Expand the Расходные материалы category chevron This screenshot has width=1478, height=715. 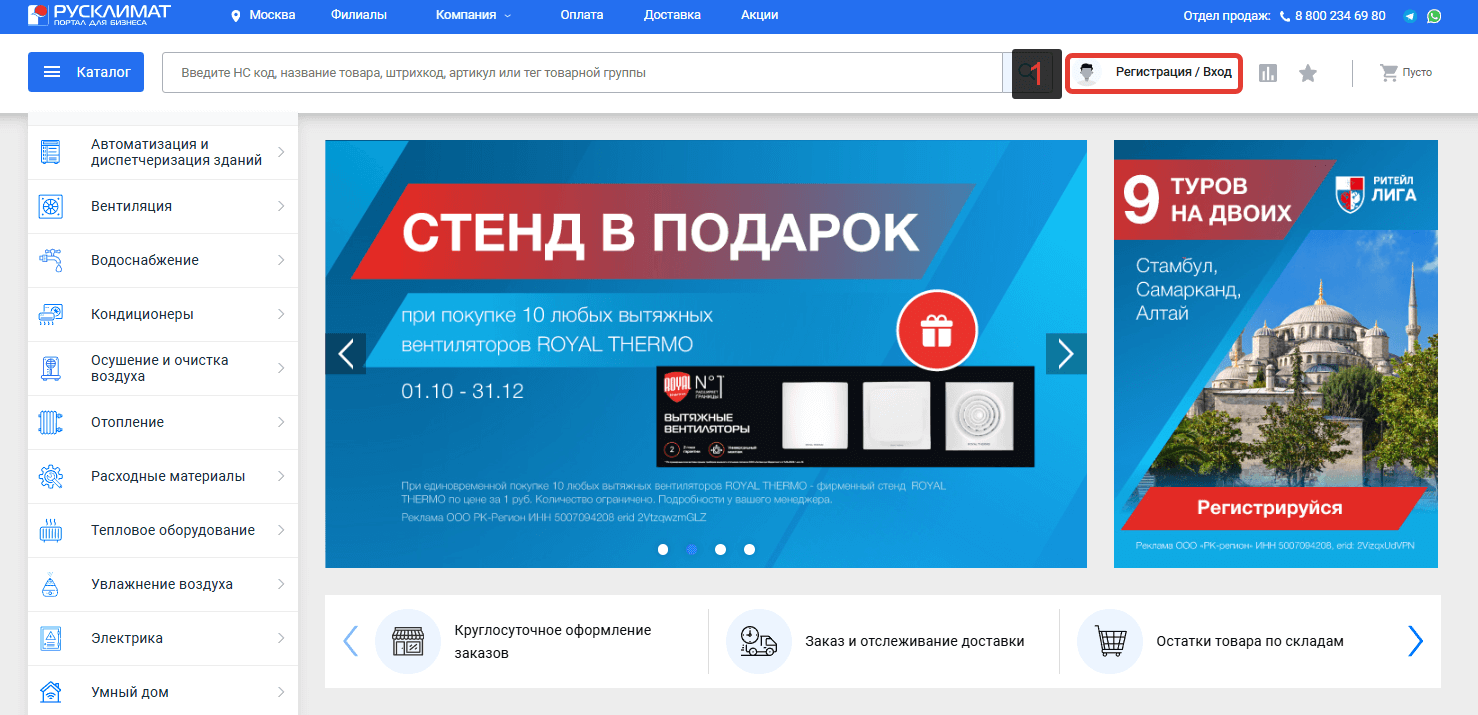(x=281, y=476)
